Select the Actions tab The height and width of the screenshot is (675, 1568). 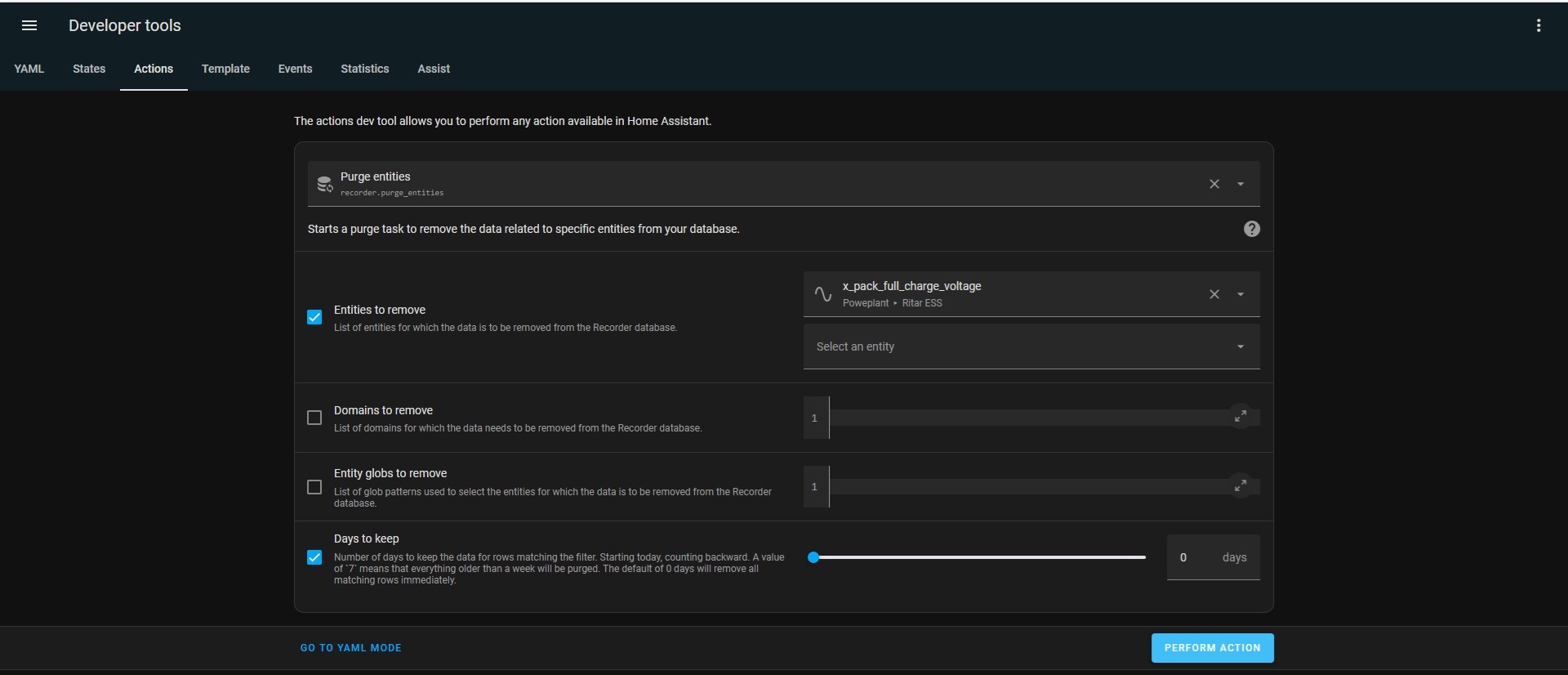[154, 69]
